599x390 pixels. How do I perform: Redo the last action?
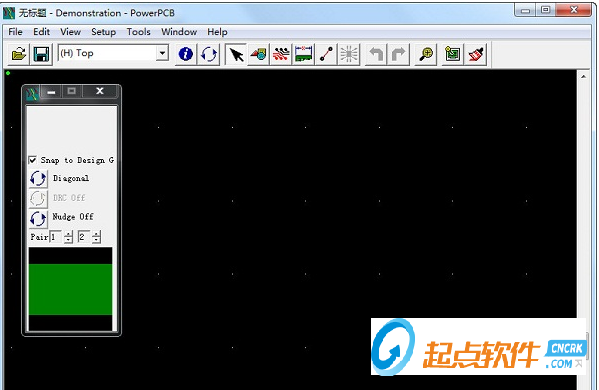(x=398, y=54)
